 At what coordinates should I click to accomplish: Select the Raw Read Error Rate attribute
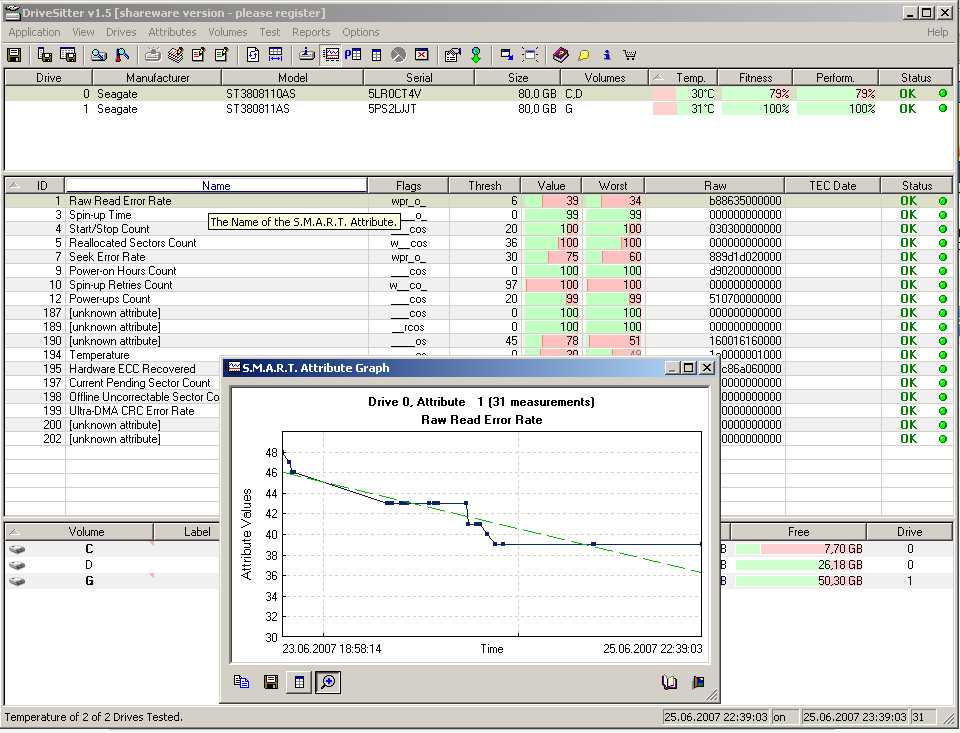coord(478,201)
